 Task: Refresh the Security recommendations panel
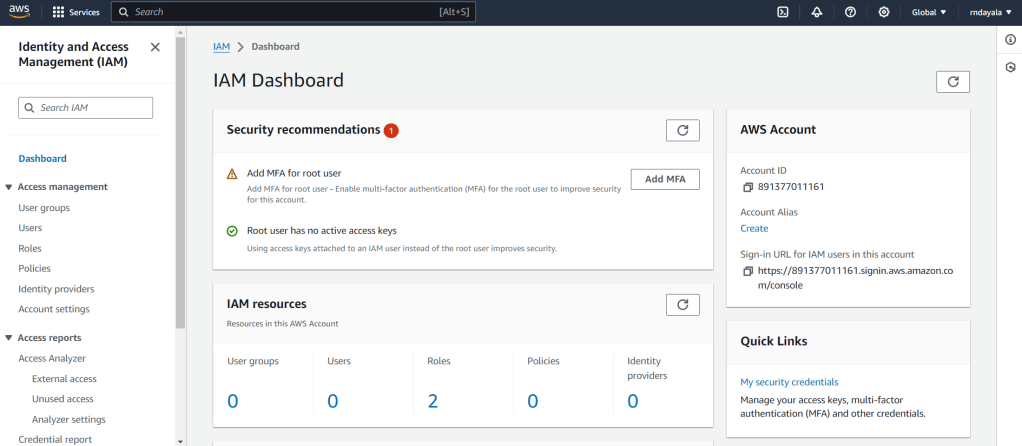(x=682, y=130)
